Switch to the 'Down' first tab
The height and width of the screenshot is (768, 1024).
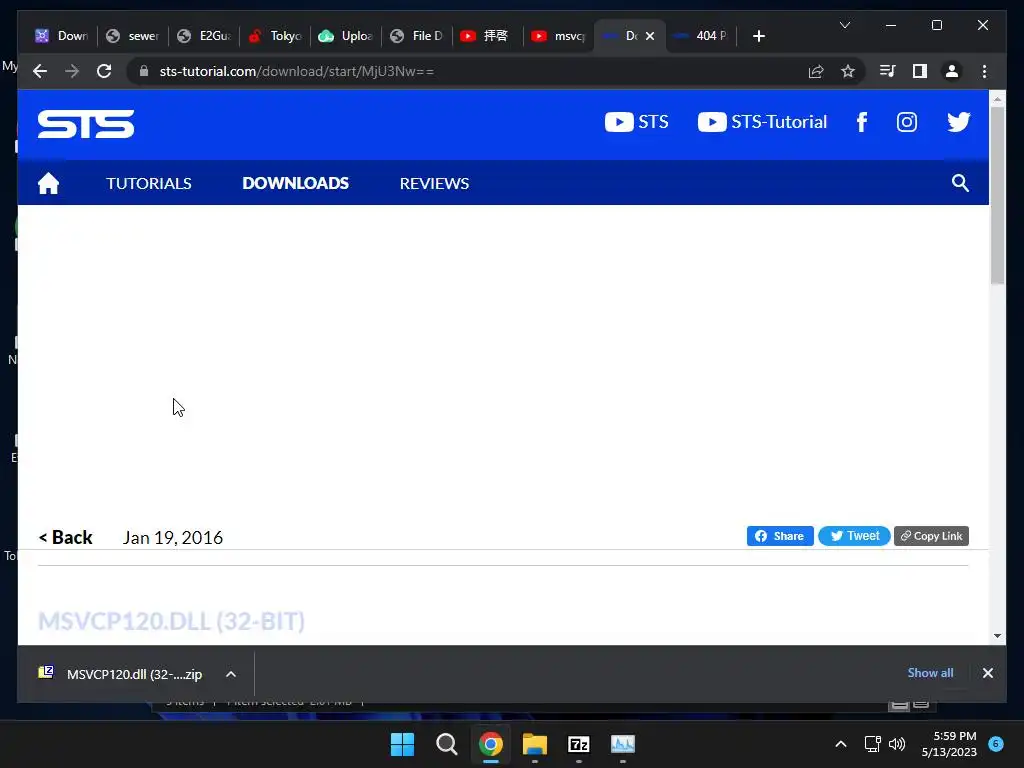62,36
